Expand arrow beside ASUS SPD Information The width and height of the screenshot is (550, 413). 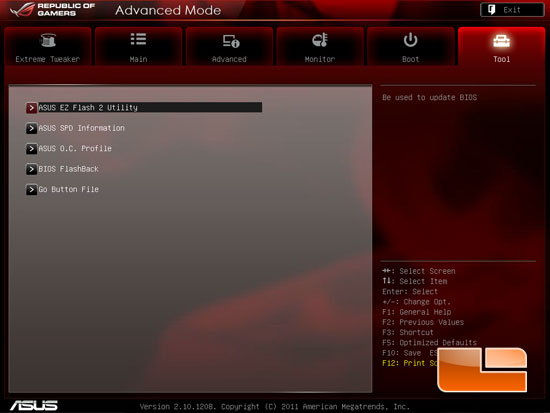(31, 128)
